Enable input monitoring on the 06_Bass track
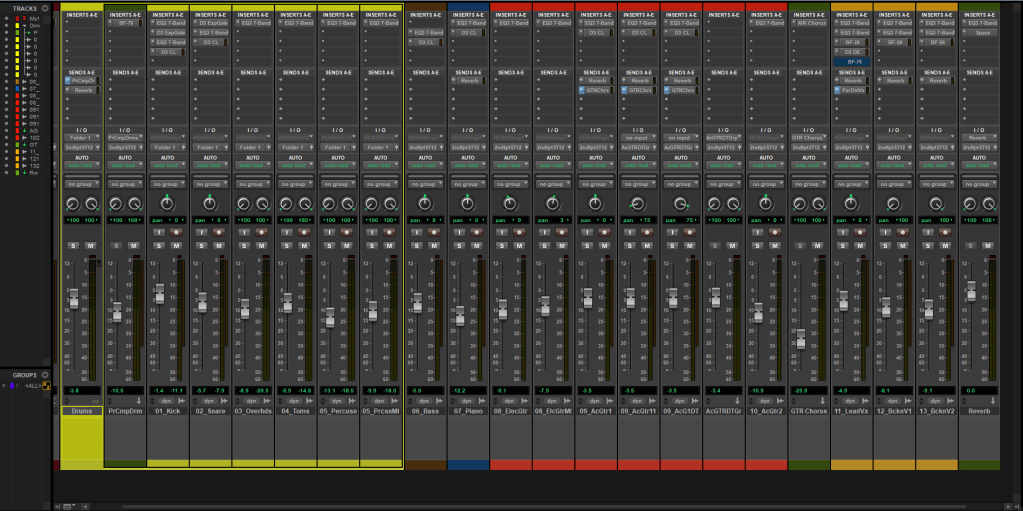Image resolution: width=1023 pixels, height=511 pixels. pyautogui.click(x=417, y=232)
